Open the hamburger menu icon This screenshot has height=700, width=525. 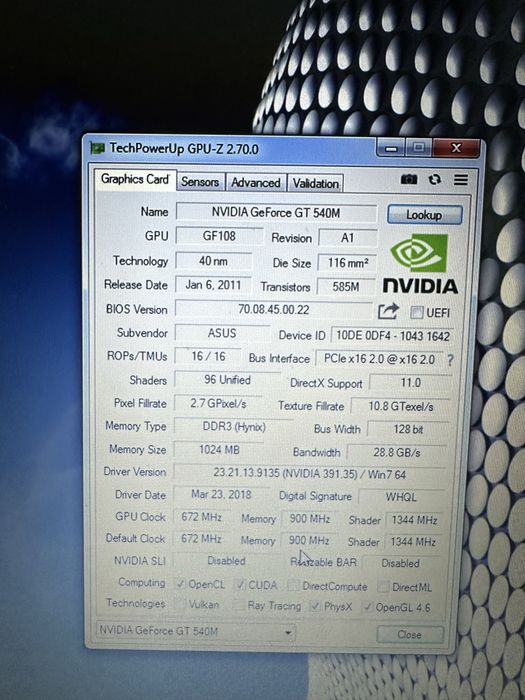point(461,179)
